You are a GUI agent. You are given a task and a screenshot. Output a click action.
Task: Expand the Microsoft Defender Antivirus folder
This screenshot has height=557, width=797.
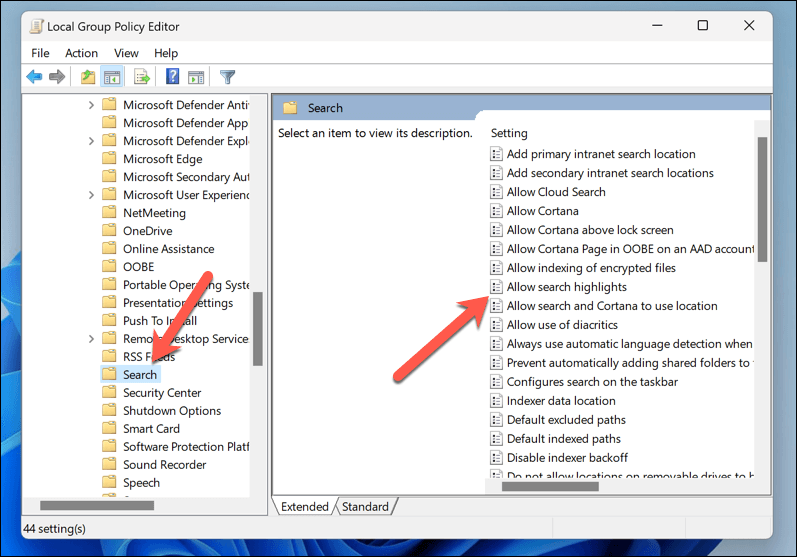tap(92, 105)
